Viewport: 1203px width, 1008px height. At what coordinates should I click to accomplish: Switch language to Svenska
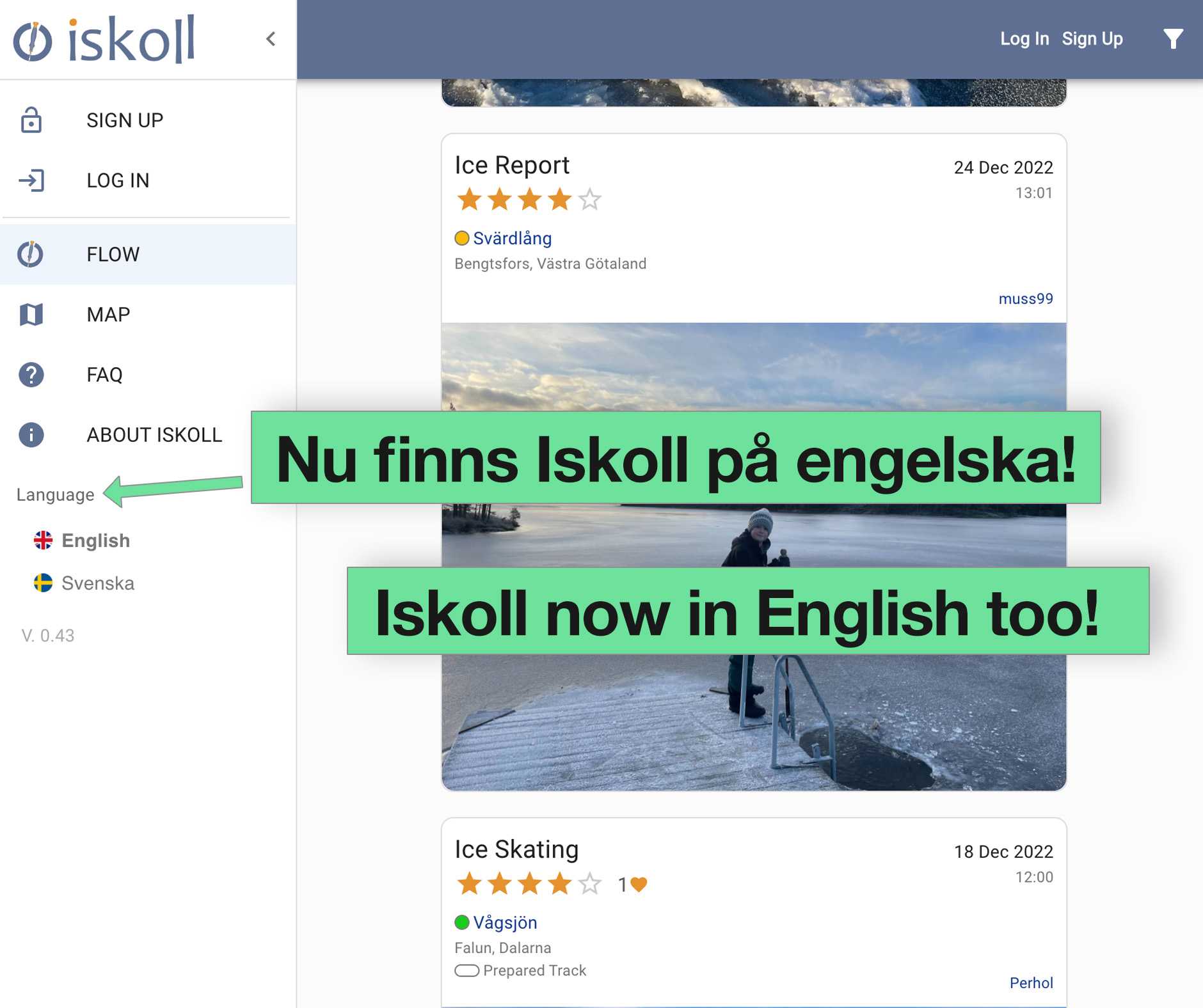[98, 583]
